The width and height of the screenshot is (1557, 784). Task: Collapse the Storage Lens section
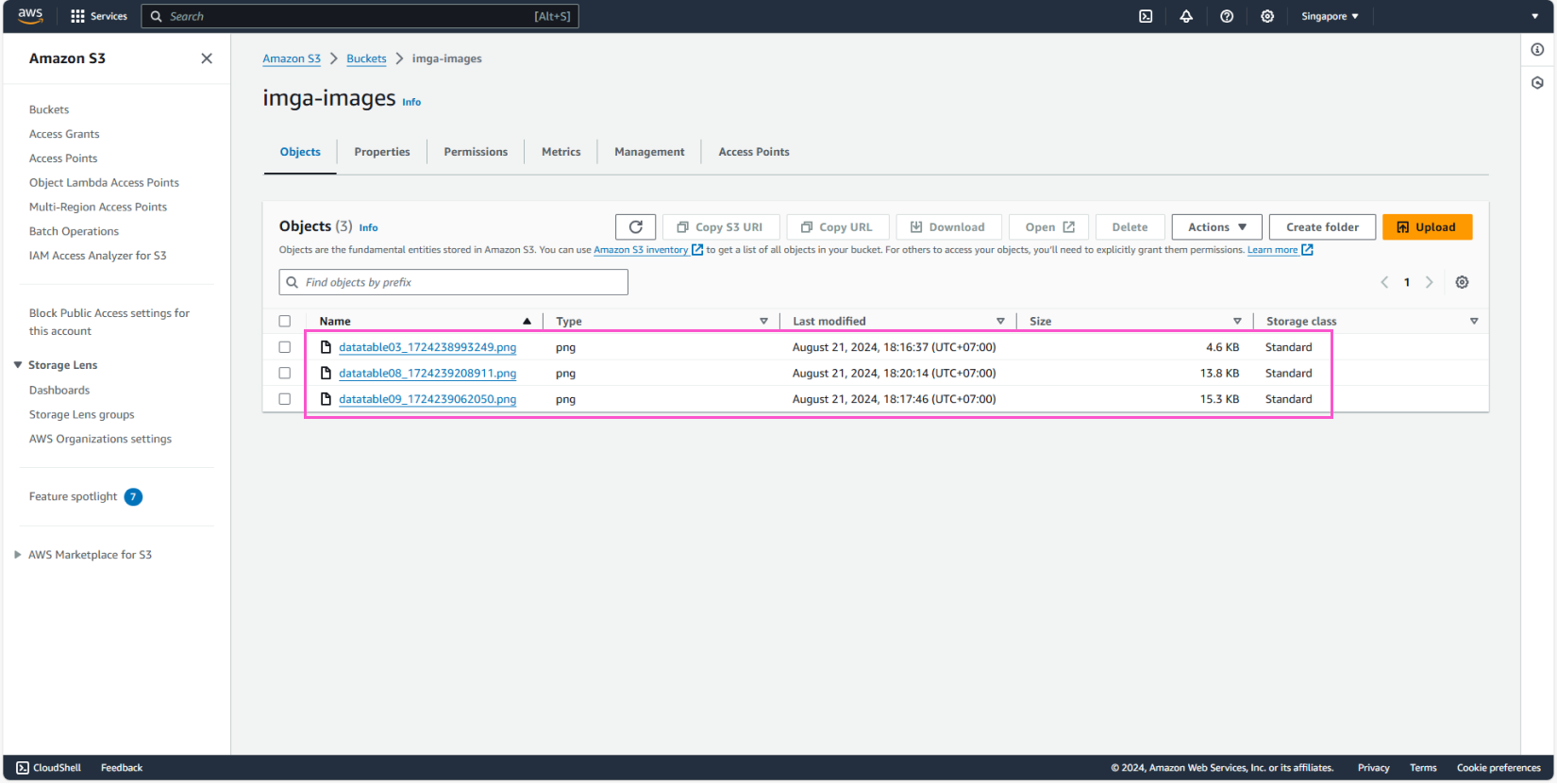pyautogui.click(x=18, y=365)
